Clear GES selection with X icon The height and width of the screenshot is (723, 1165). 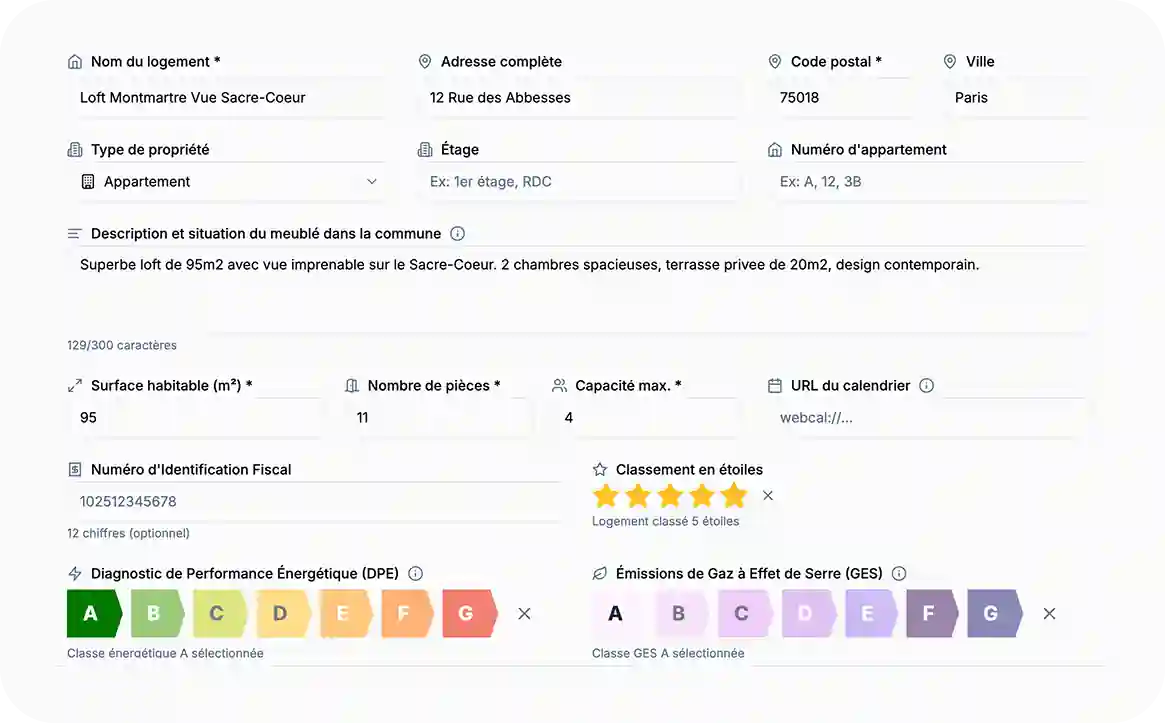1049,614
